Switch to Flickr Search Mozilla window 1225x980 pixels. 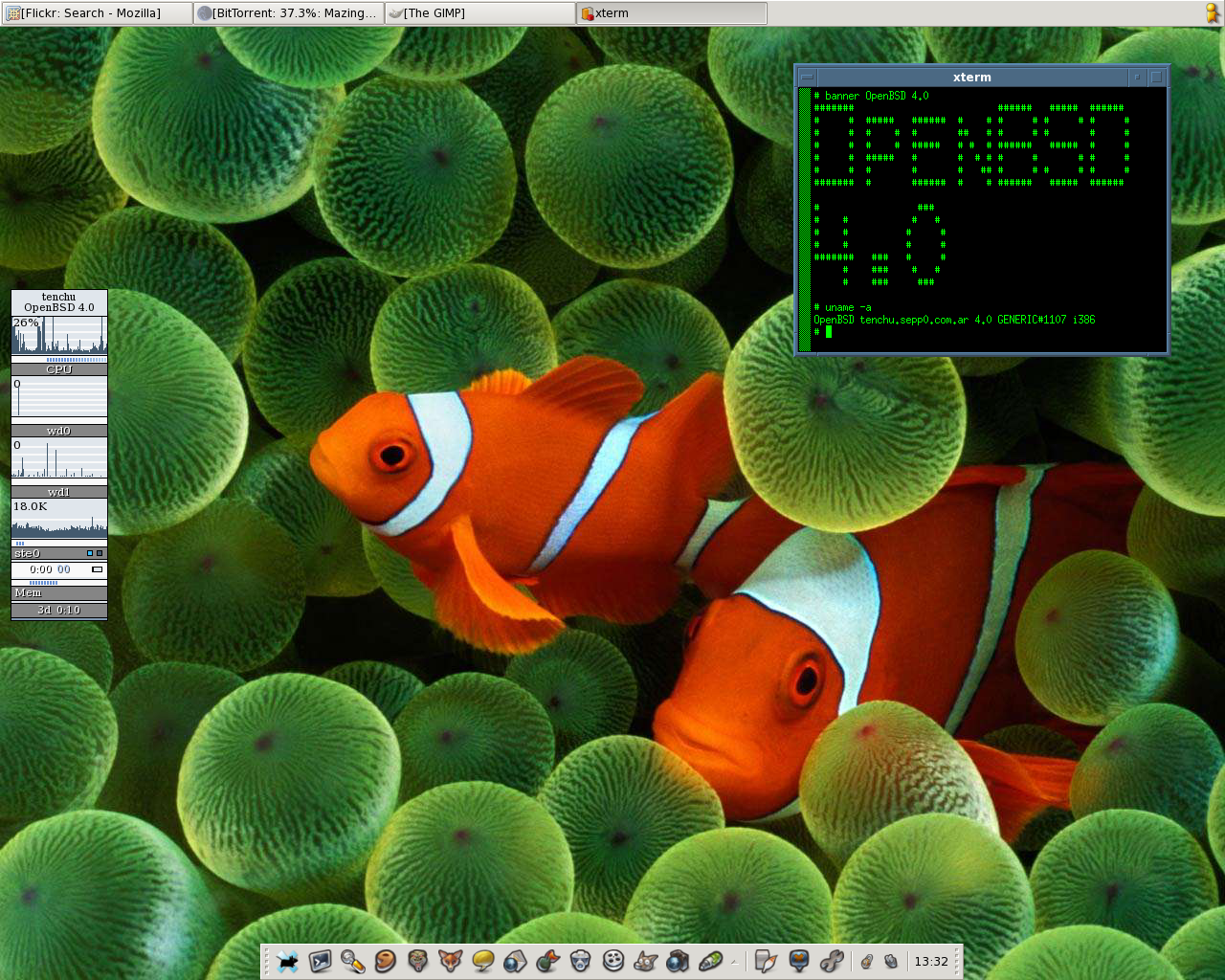point(96,13)
